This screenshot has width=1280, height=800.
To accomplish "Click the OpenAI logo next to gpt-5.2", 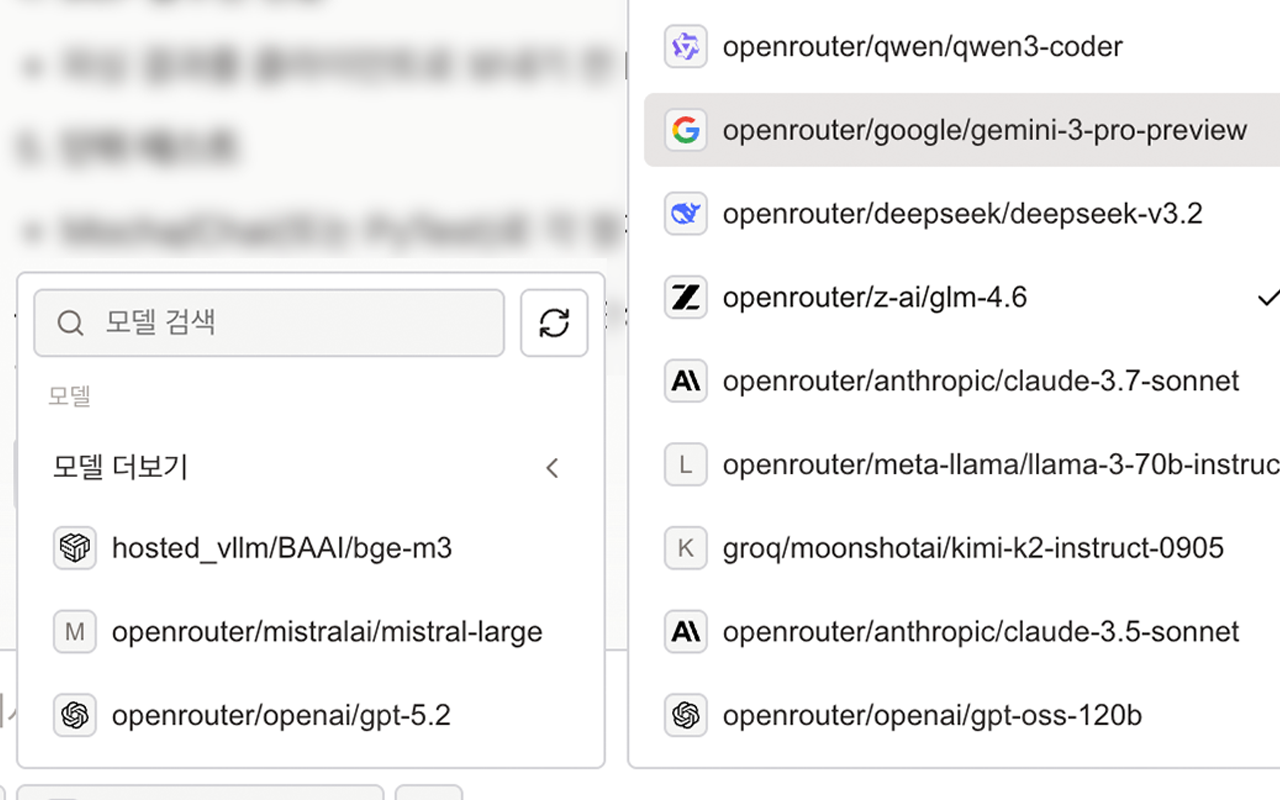I will 75,716.
